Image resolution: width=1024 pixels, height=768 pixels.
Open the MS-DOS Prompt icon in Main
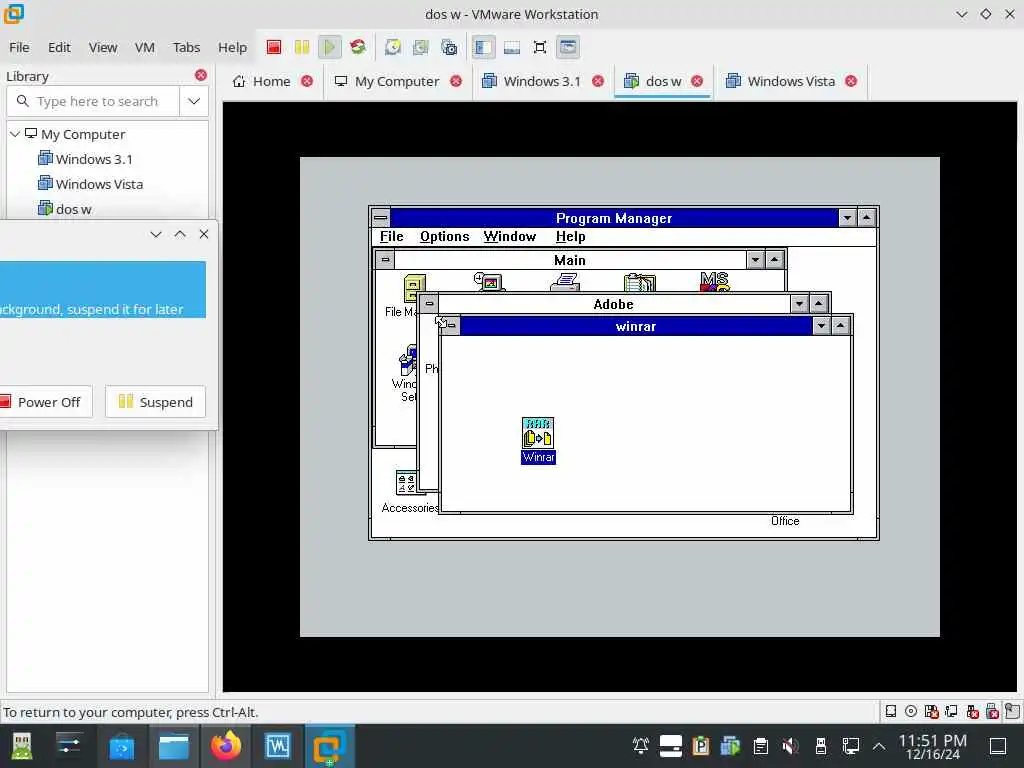(x=714, y=281)
